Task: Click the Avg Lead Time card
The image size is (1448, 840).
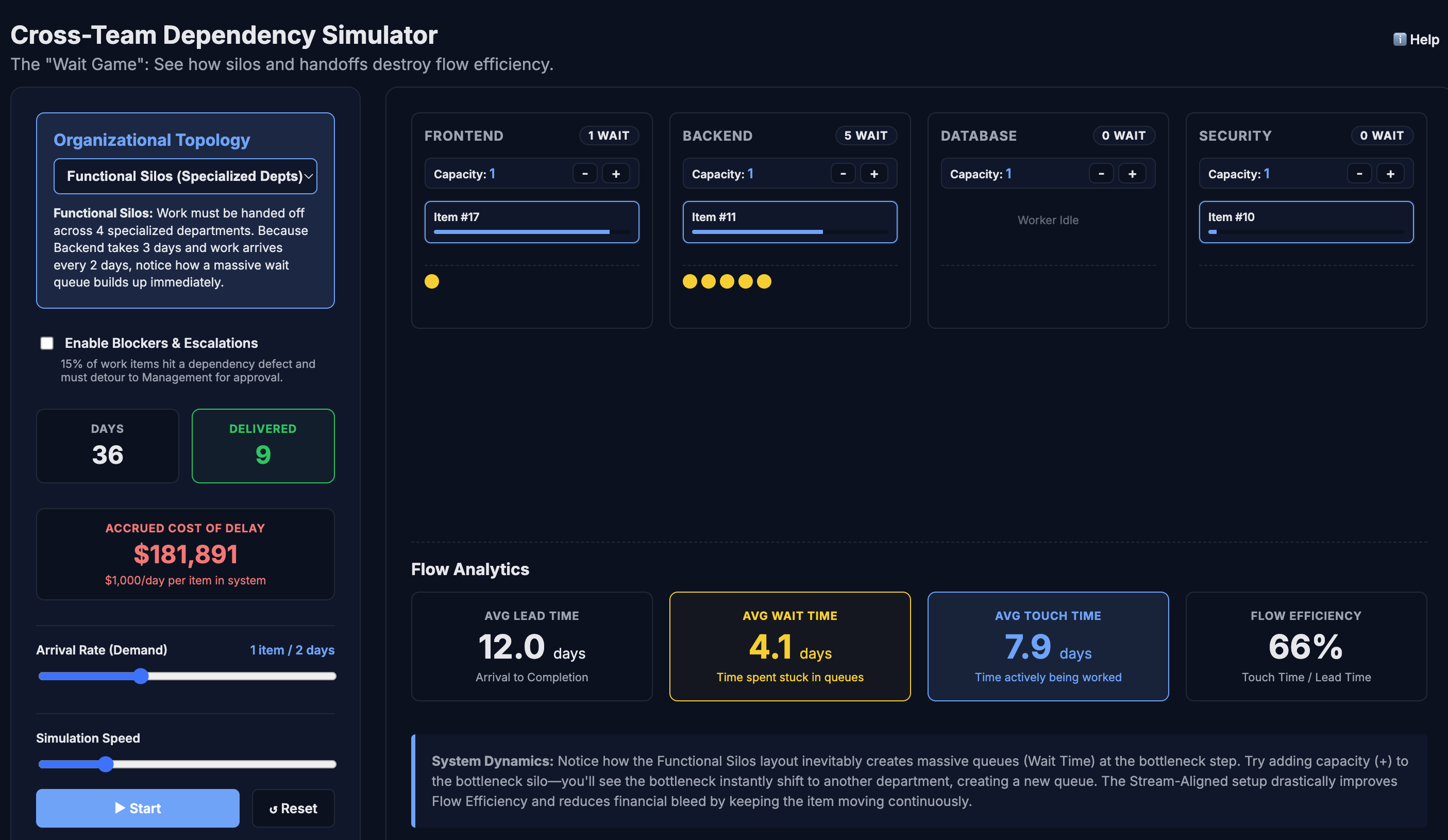Action: pyautogui.click(x=531, y=646)
